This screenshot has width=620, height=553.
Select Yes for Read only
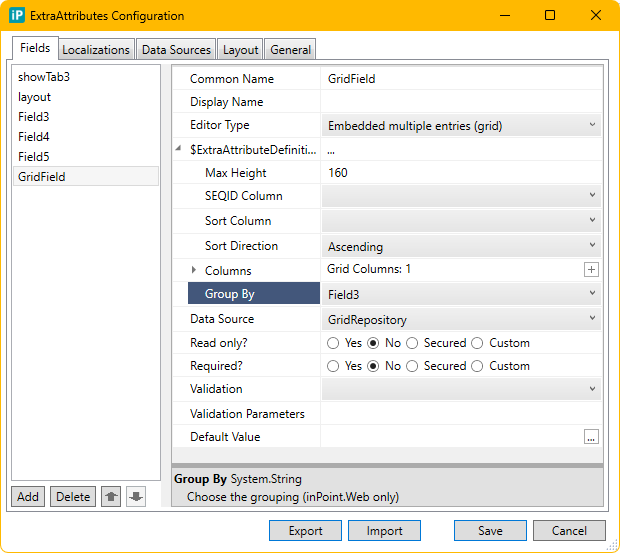[x=334, y=343]
